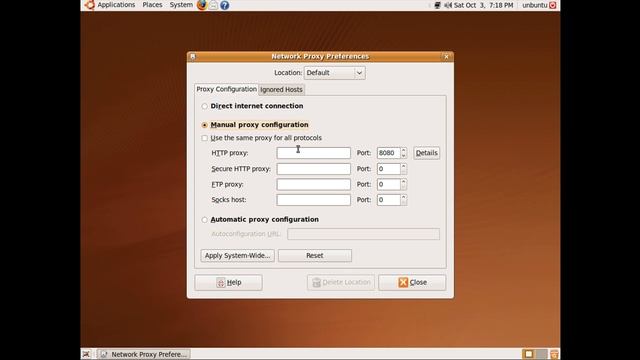Increase the FTP proxy port
The height and width of the screenshot is (360, 640).
403,182
